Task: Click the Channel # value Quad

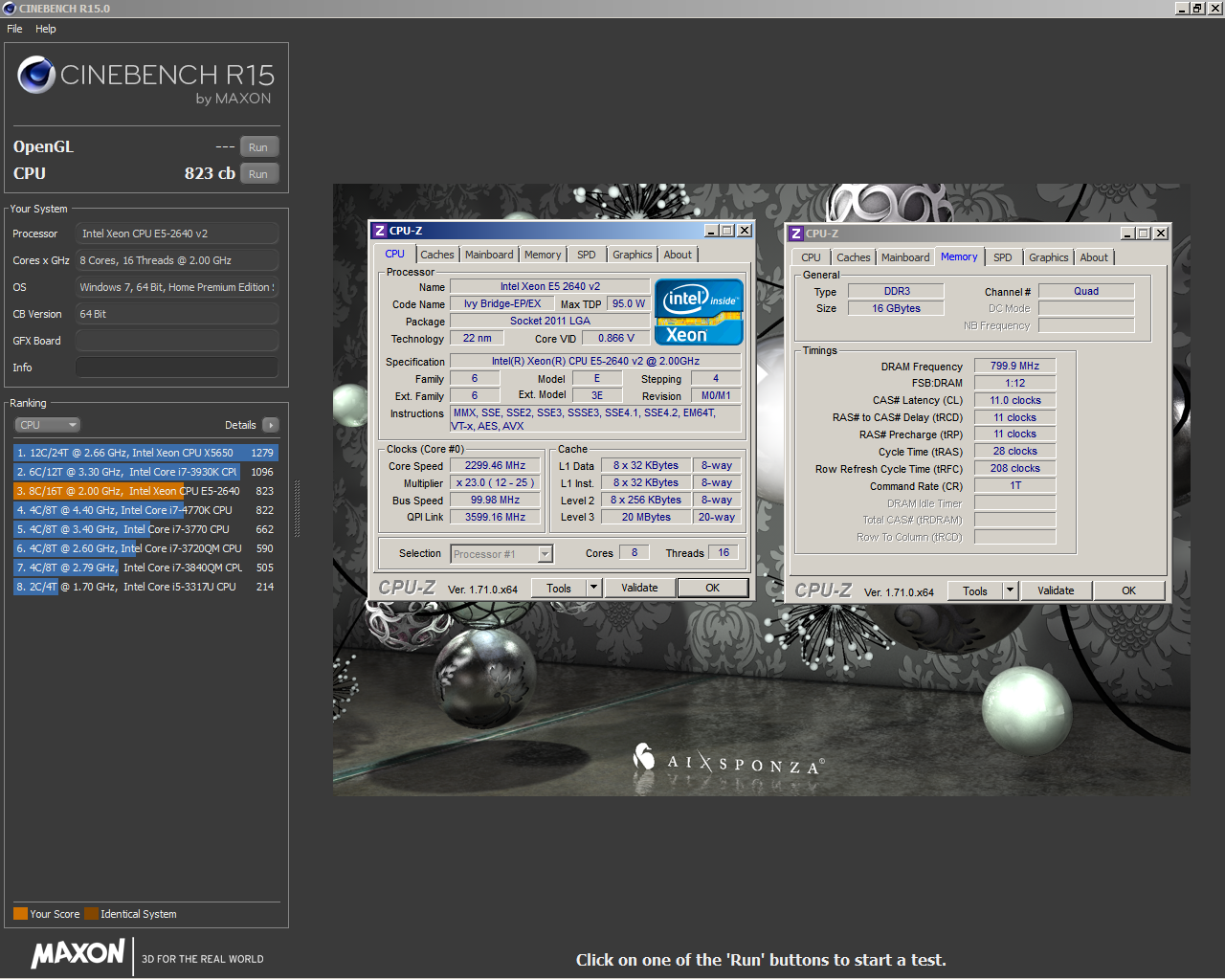Action: pos(1086,291)
